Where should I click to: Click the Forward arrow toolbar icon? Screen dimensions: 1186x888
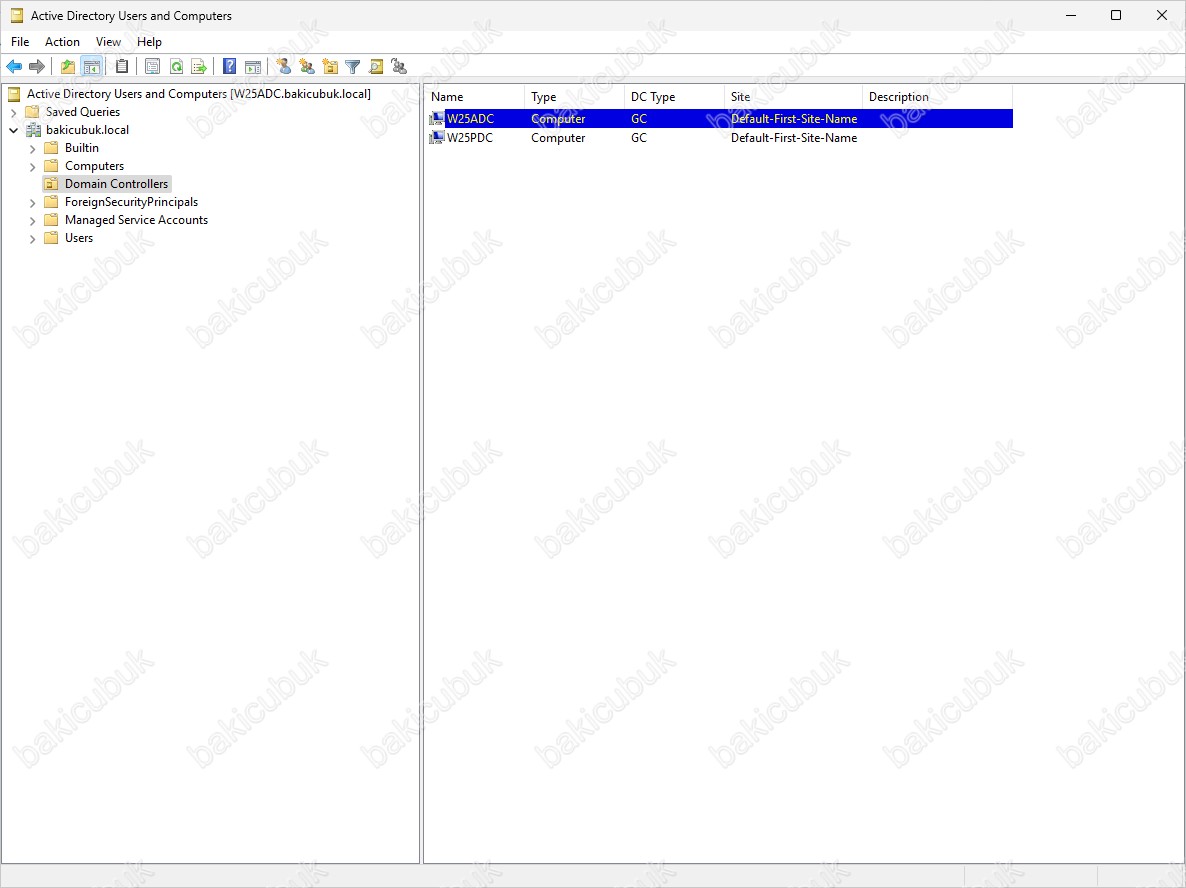tap(36, 67)
